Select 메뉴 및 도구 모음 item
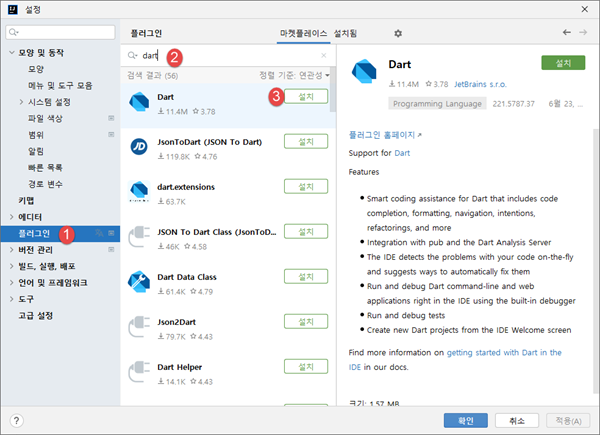 click(60, 85)
